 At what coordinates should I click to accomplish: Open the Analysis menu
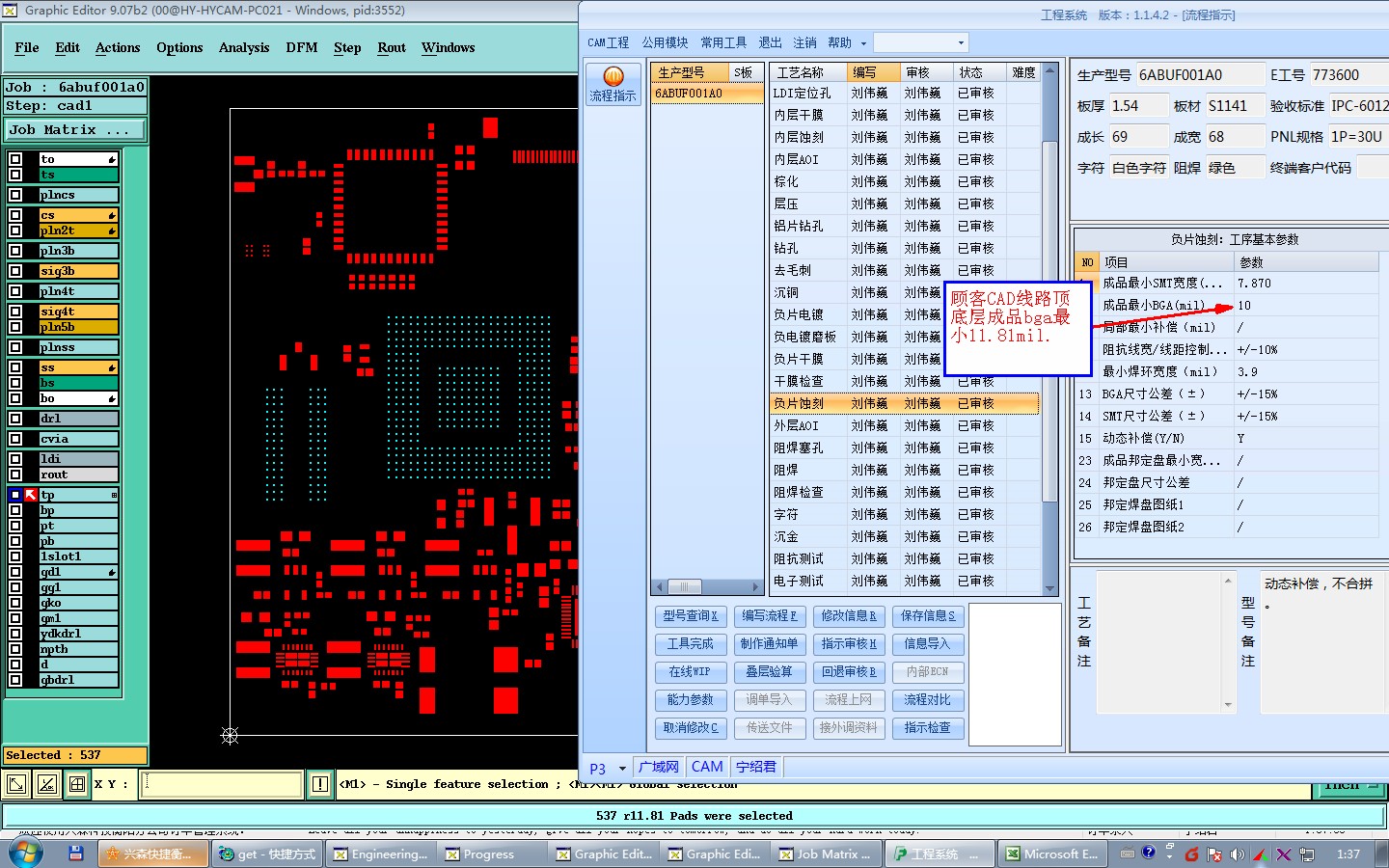point(244,47)
